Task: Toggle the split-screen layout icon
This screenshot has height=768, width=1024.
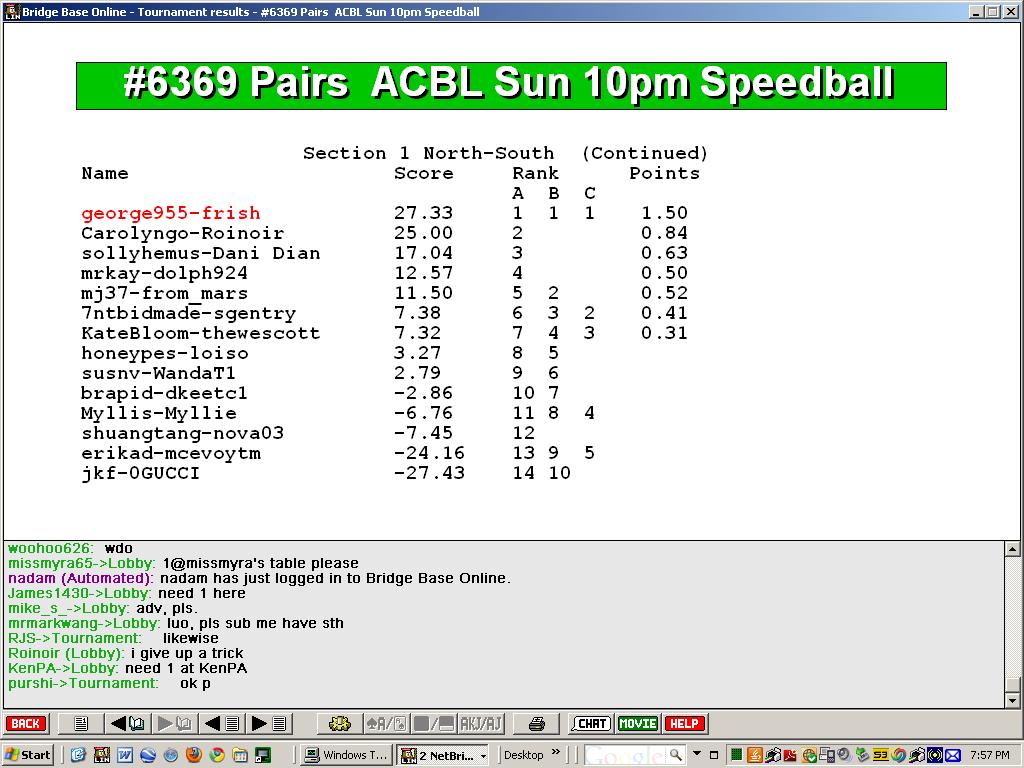Action: click(434, 724)
